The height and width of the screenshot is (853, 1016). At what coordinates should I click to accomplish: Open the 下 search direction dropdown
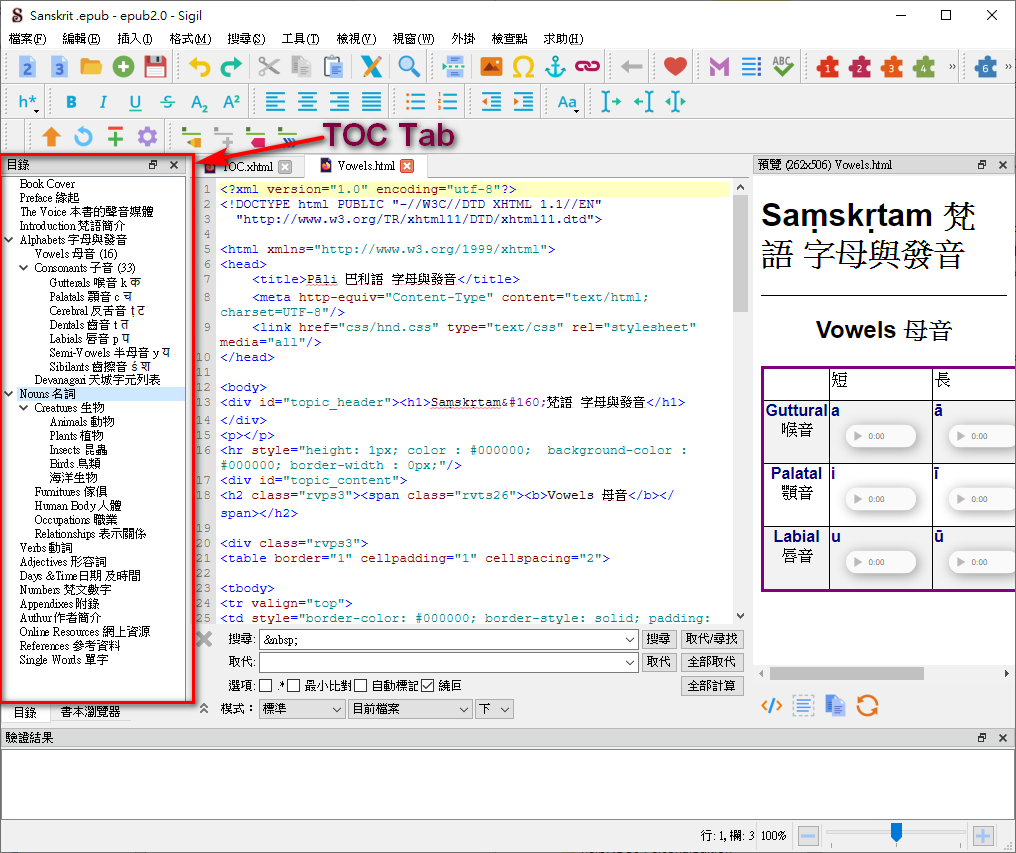(x=494, y=709)
